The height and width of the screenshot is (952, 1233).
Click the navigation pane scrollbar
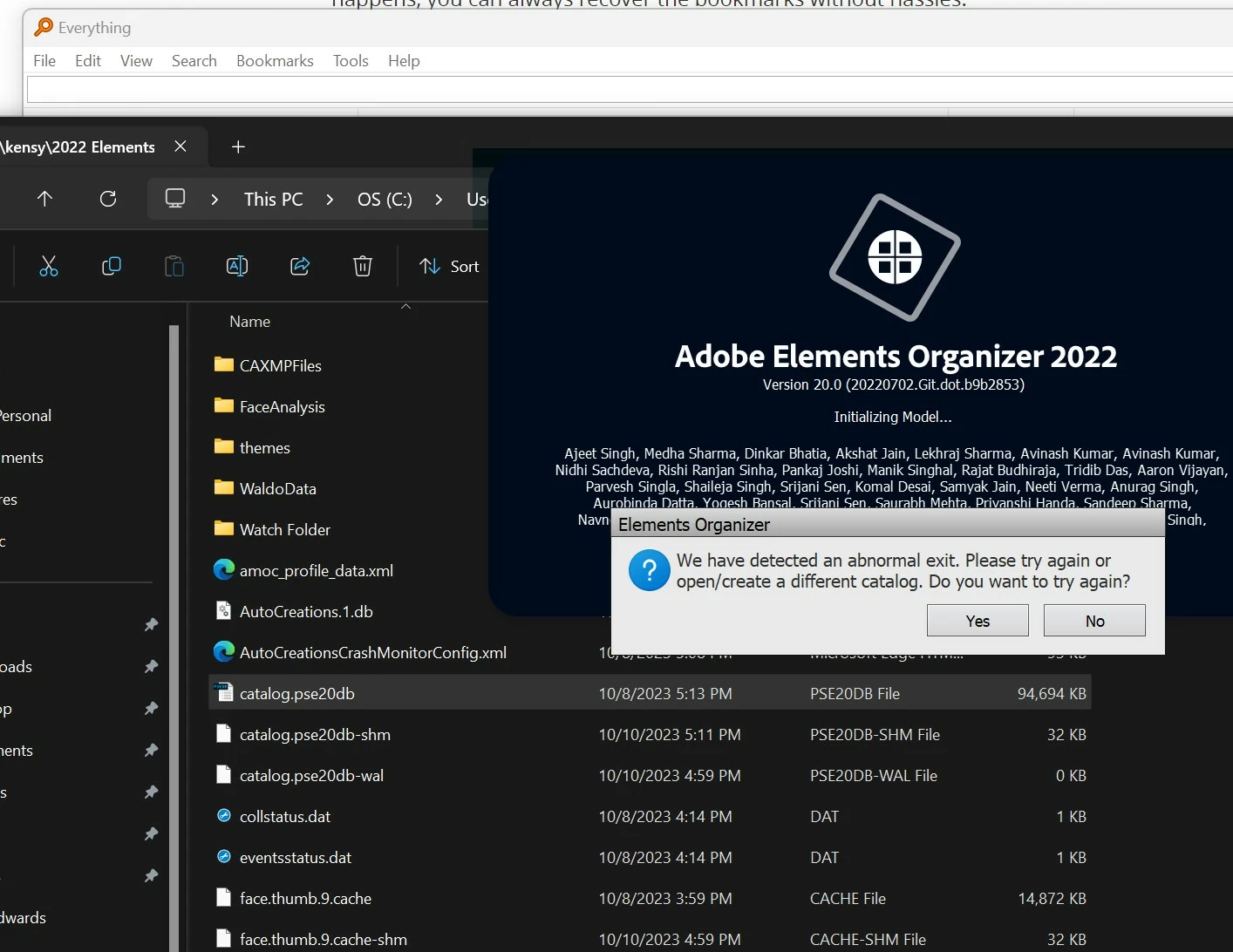[174, 638]
